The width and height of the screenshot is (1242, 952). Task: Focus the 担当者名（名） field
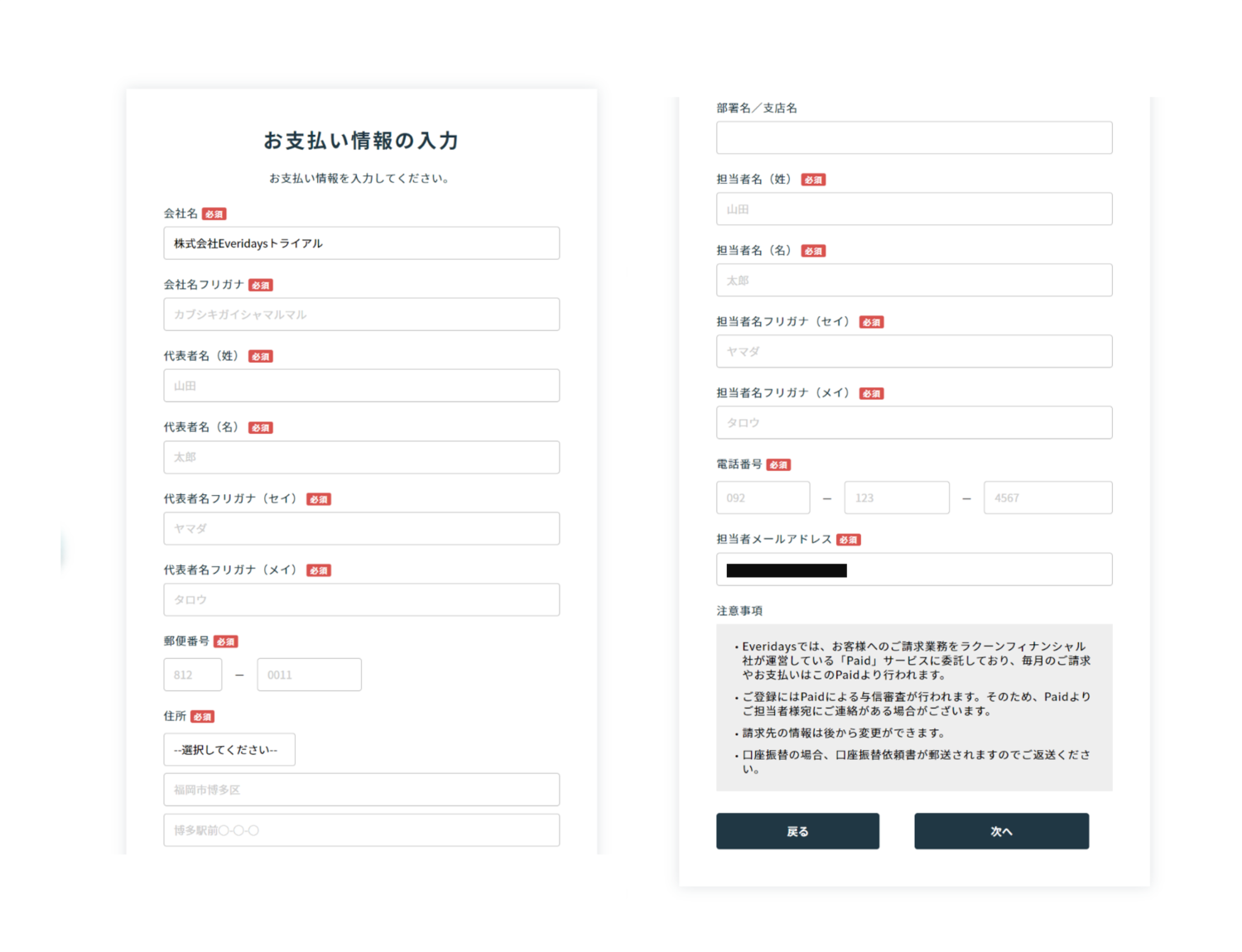[913, 281]
